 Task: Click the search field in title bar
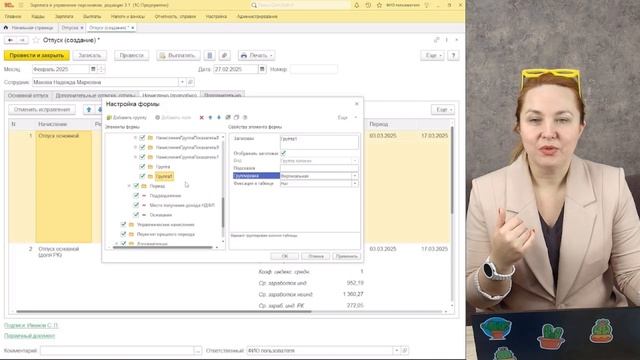tap(300, 5)
